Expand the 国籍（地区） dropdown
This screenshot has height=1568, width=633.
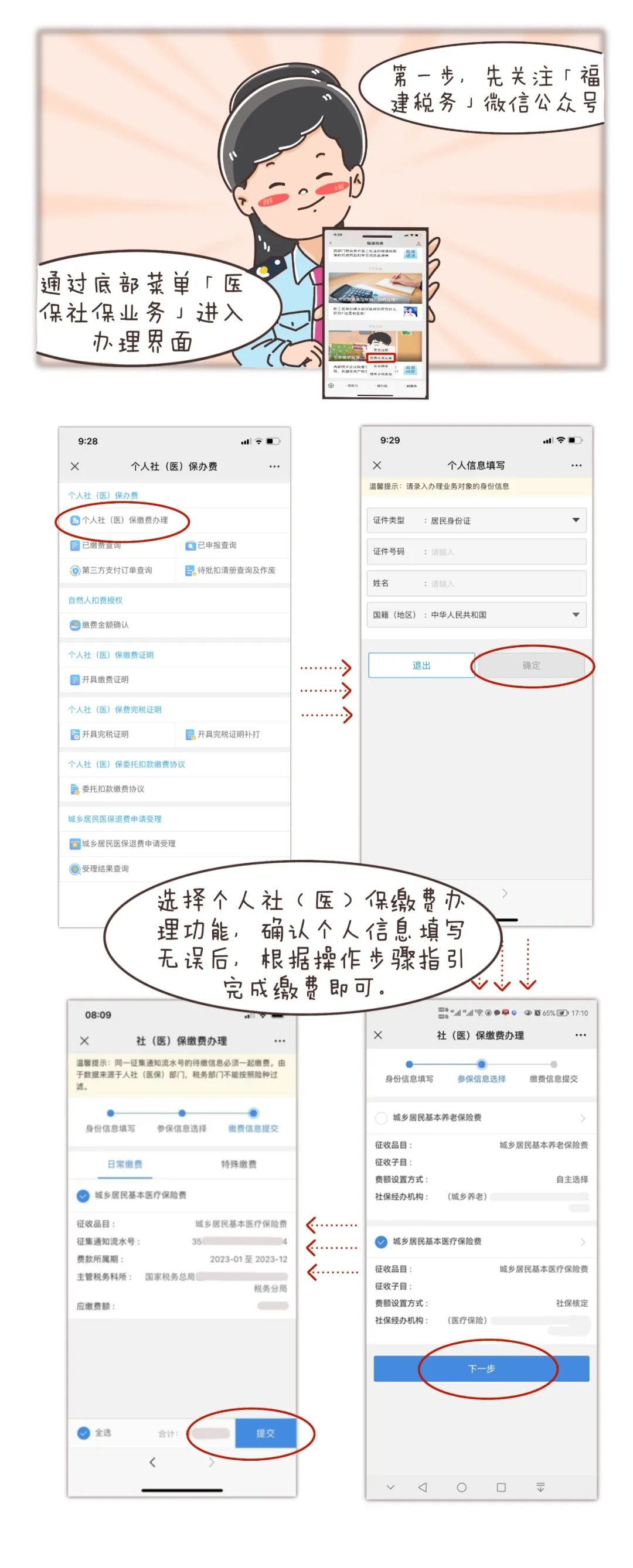click(x=575, y=615)
